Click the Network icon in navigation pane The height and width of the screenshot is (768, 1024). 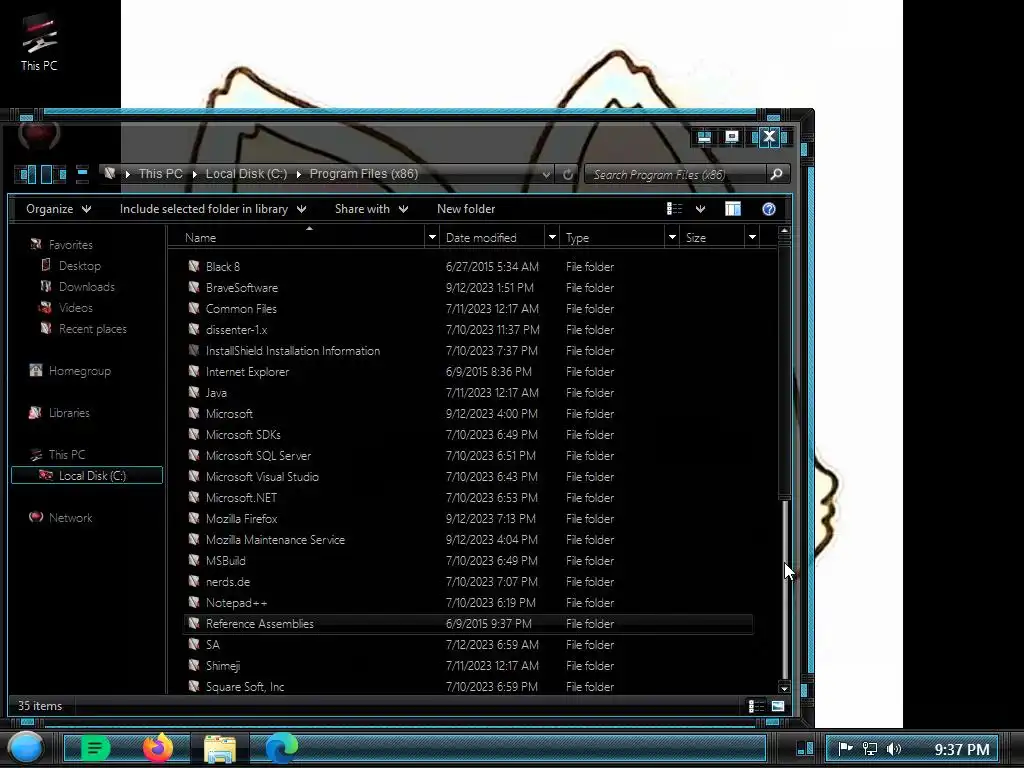(x=36, y=517)
